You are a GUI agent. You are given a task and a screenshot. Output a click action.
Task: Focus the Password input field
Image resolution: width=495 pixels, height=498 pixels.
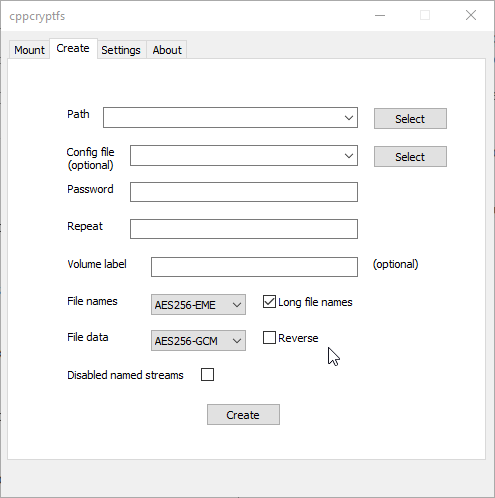click(244, 192)
